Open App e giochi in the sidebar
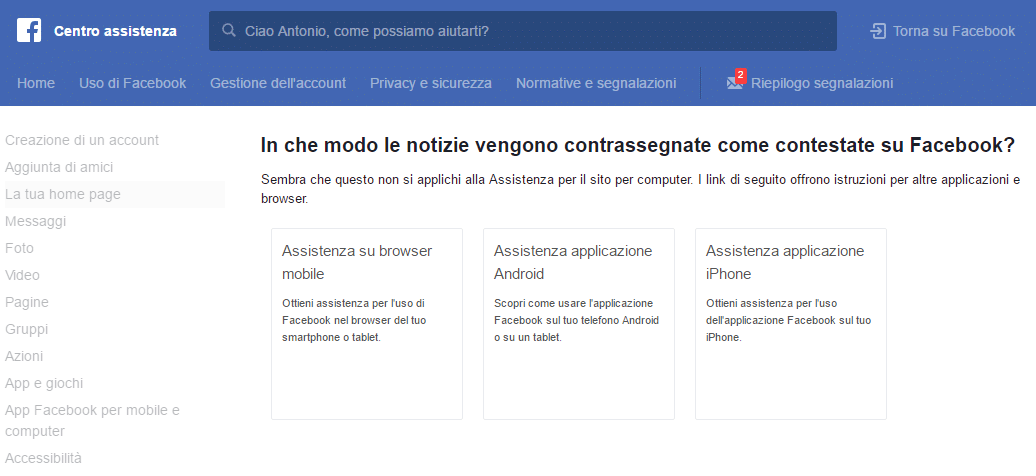 point(44,383)
